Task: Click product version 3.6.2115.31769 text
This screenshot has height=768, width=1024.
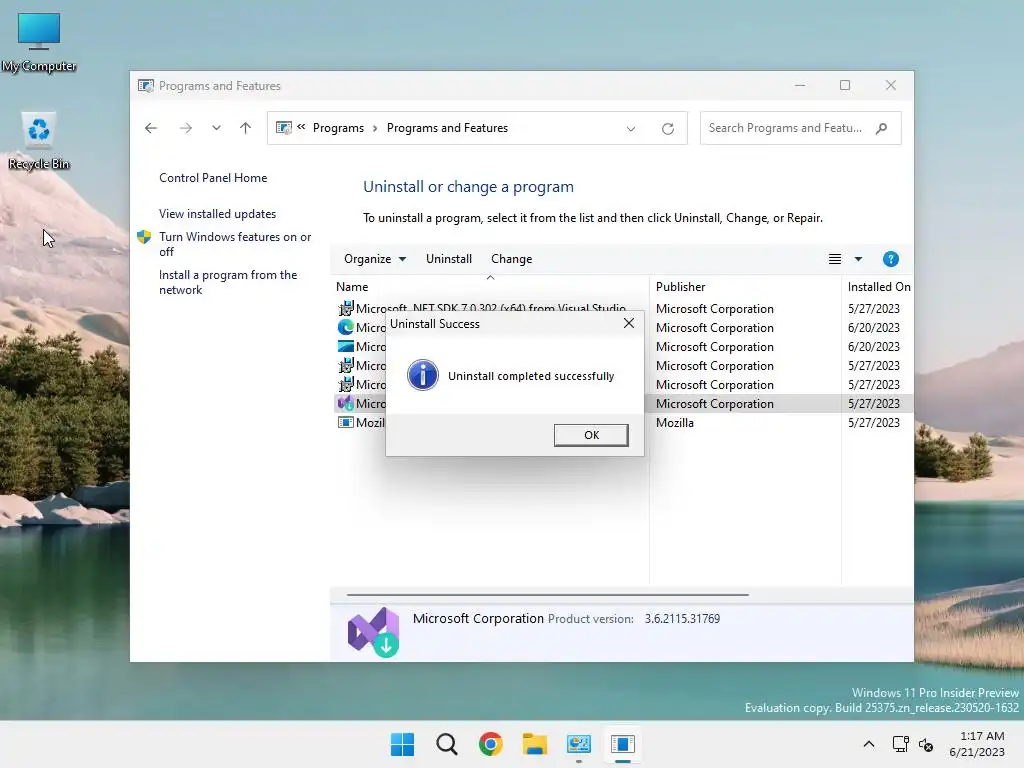Action: tap(682, 618)
